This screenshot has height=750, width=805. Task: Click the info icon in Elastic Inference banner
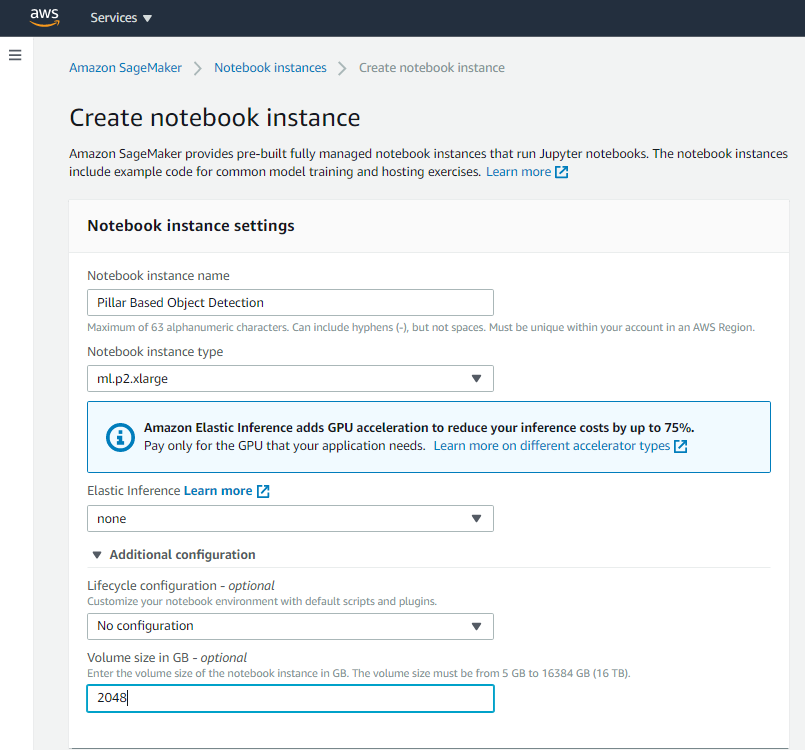(x=120, y=437)
